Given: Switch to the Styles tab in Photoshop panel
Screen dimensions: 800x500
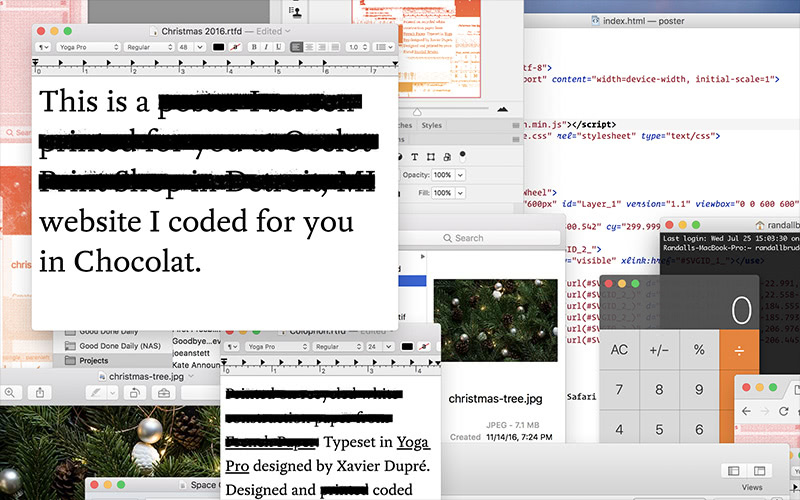Looking at the screenshot, I should [x=432, y=125].
